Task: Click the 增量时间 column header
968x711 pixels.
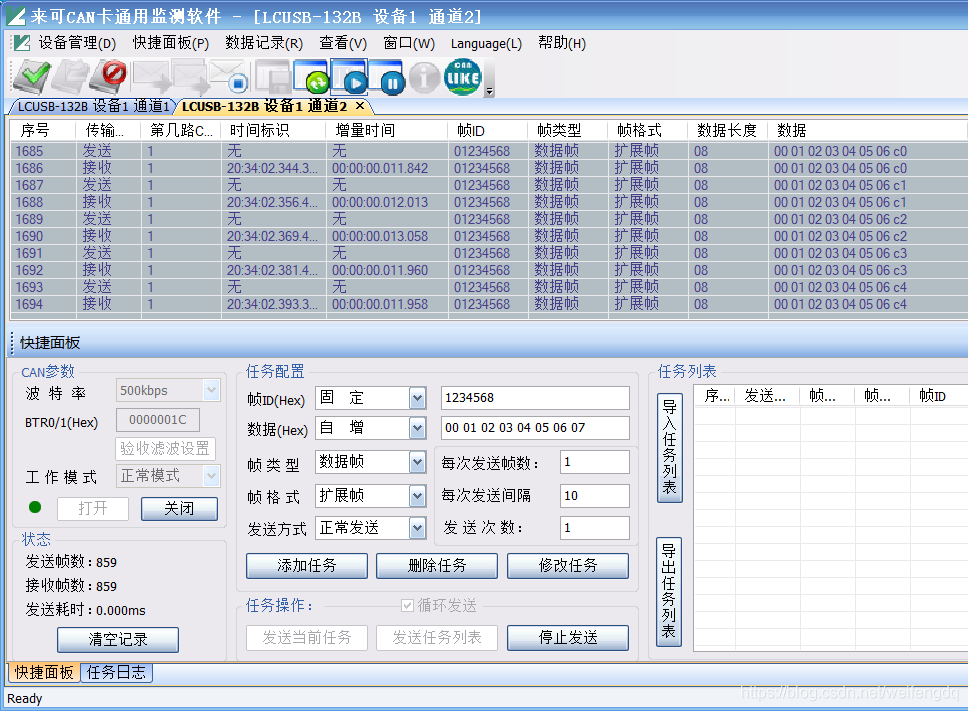Action: pos(387,130)
